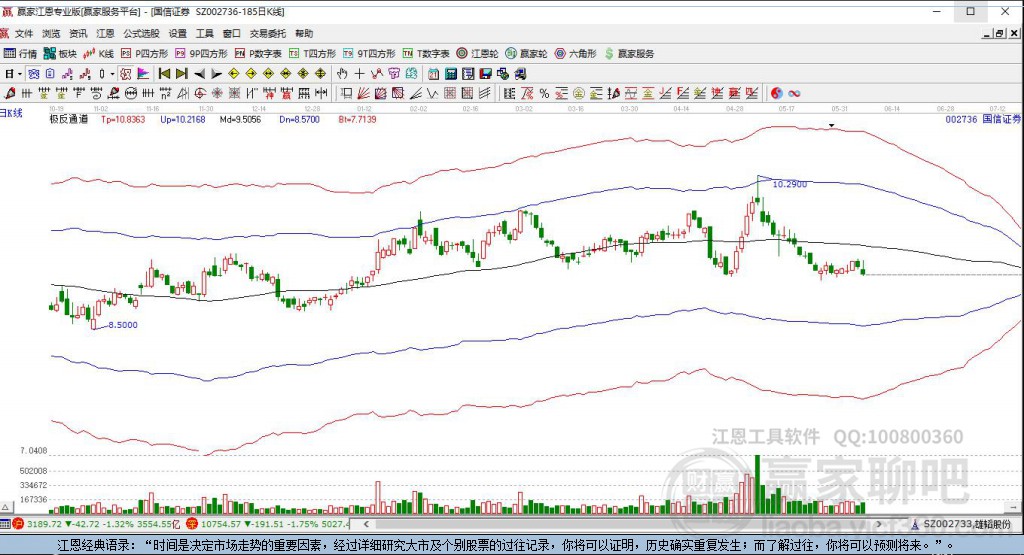Click the Dn=8.5700 indicator value
The image size is (1024, 555).
pos(299,119)
